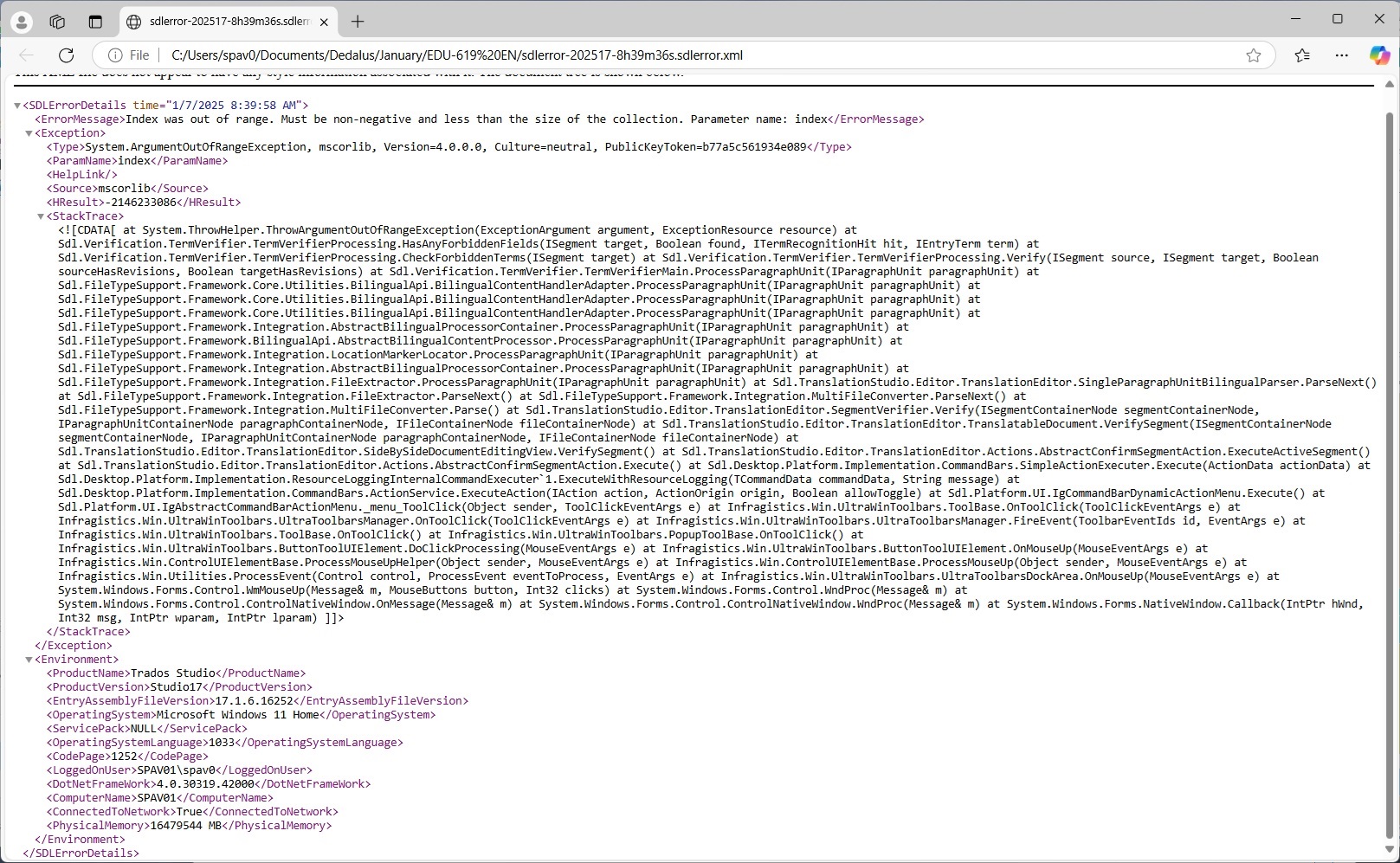The height and width of the screenshot is (863, 1400).
Task: Collapse the StackTrace node triangle
Action: click(x=40, y=216)
